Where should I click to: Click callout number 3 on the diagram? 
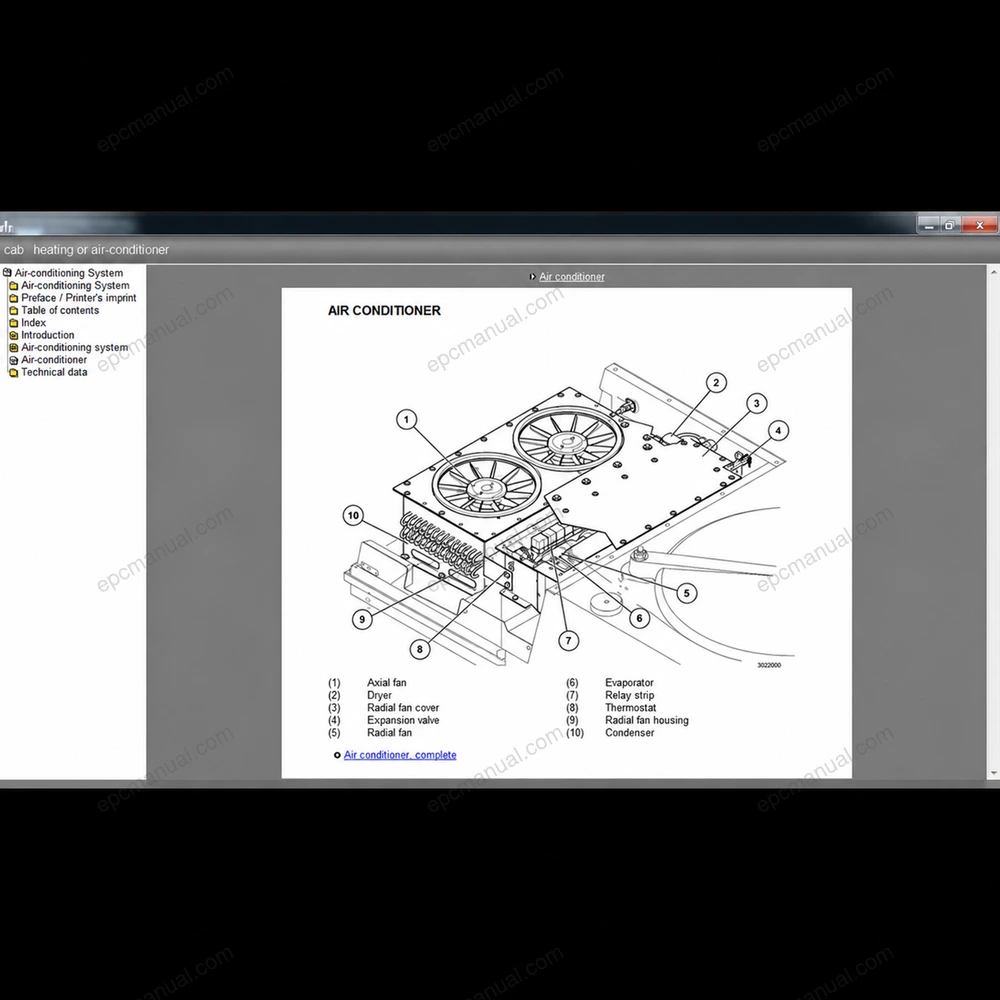click(756, 403)
